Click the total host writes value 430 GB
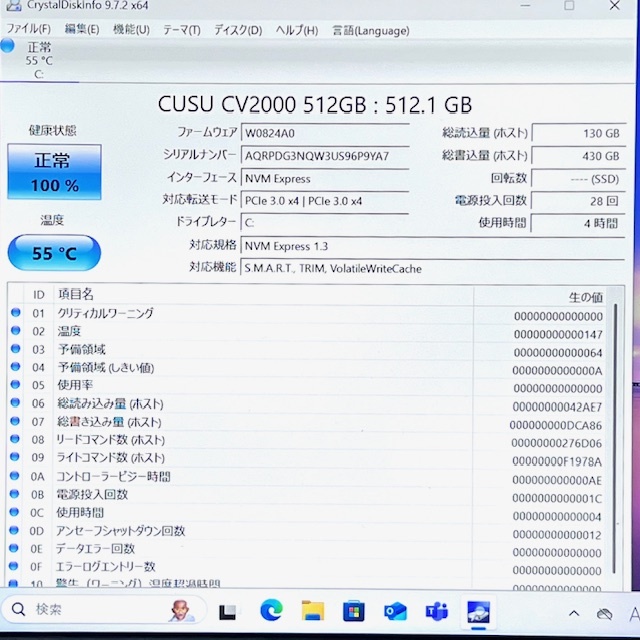This screenshot has height=640, width=640. click(578, 156)
